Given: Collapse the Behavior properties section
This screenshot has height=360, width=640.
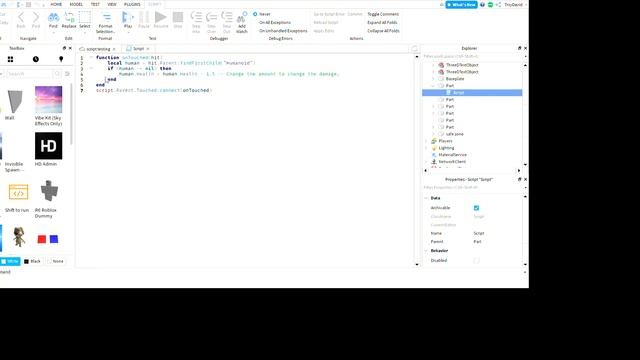Looking at the screenshot, I should click(426, 251).
